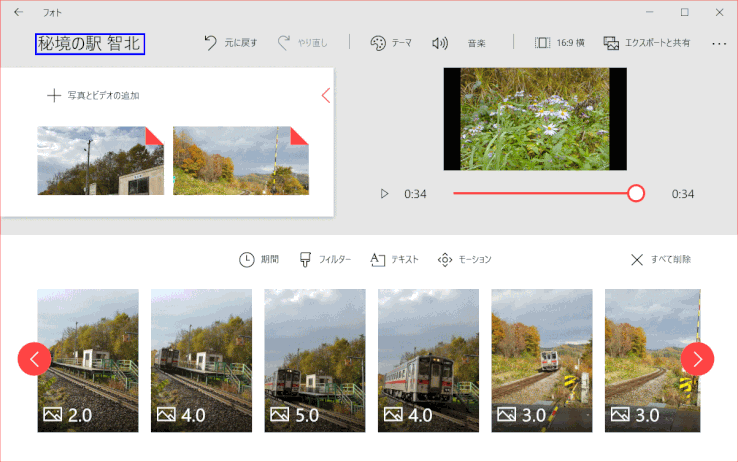Show later storyboard clips with the right arrow
The width and height of the screenshot is (738, 462).
coord(698,359)
